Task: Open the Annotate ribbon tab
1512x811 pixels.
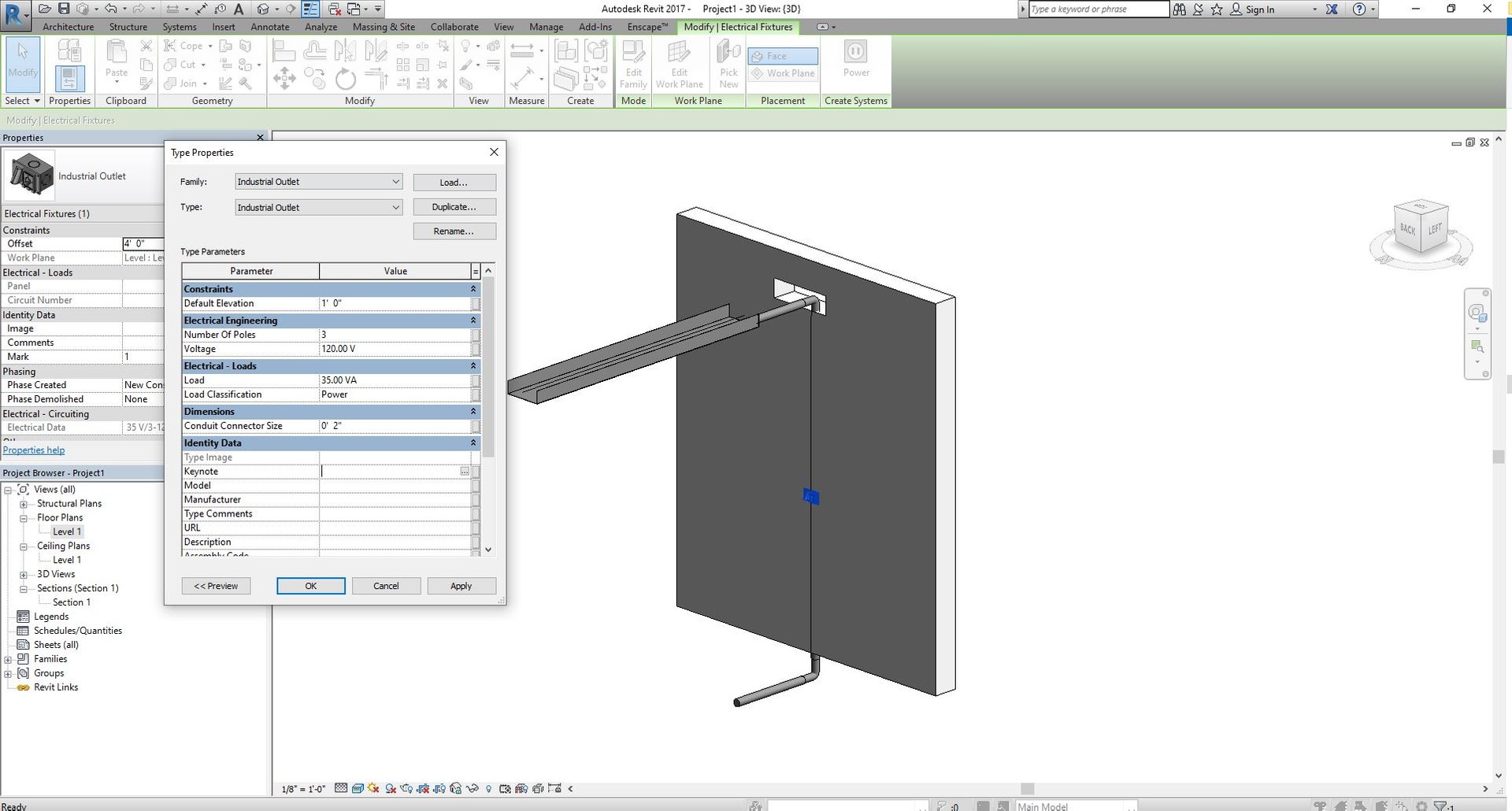Action: coord(270,27)
